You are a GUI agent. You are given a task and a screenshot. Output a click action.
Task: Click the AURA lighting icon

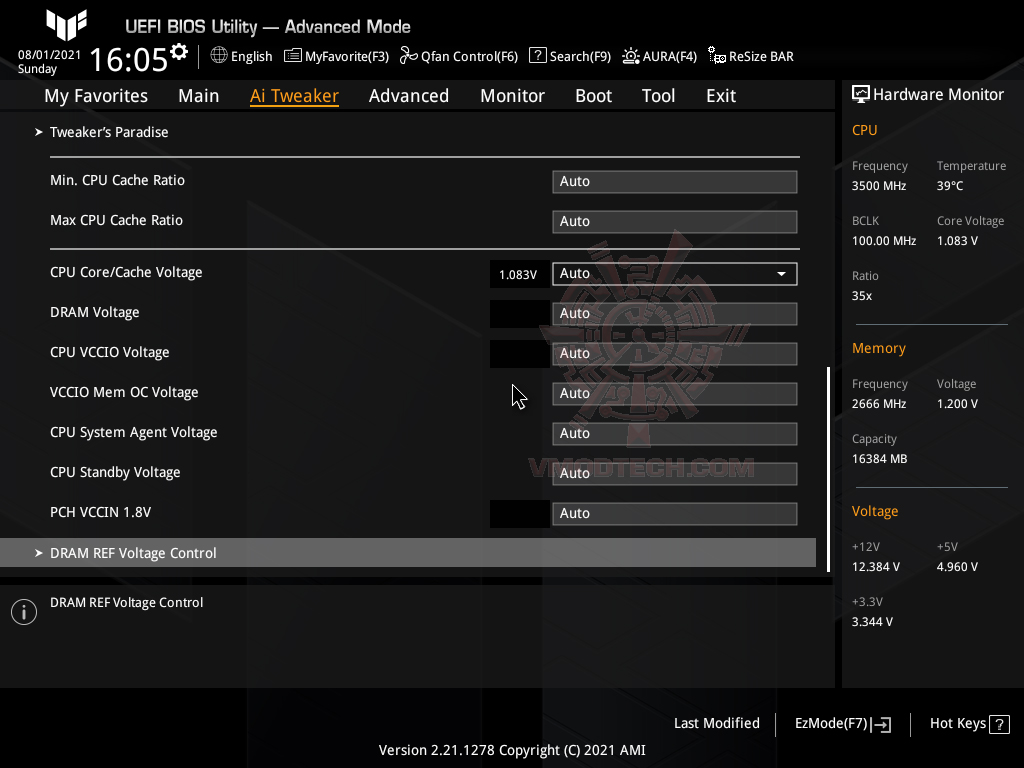pos(630,56)
